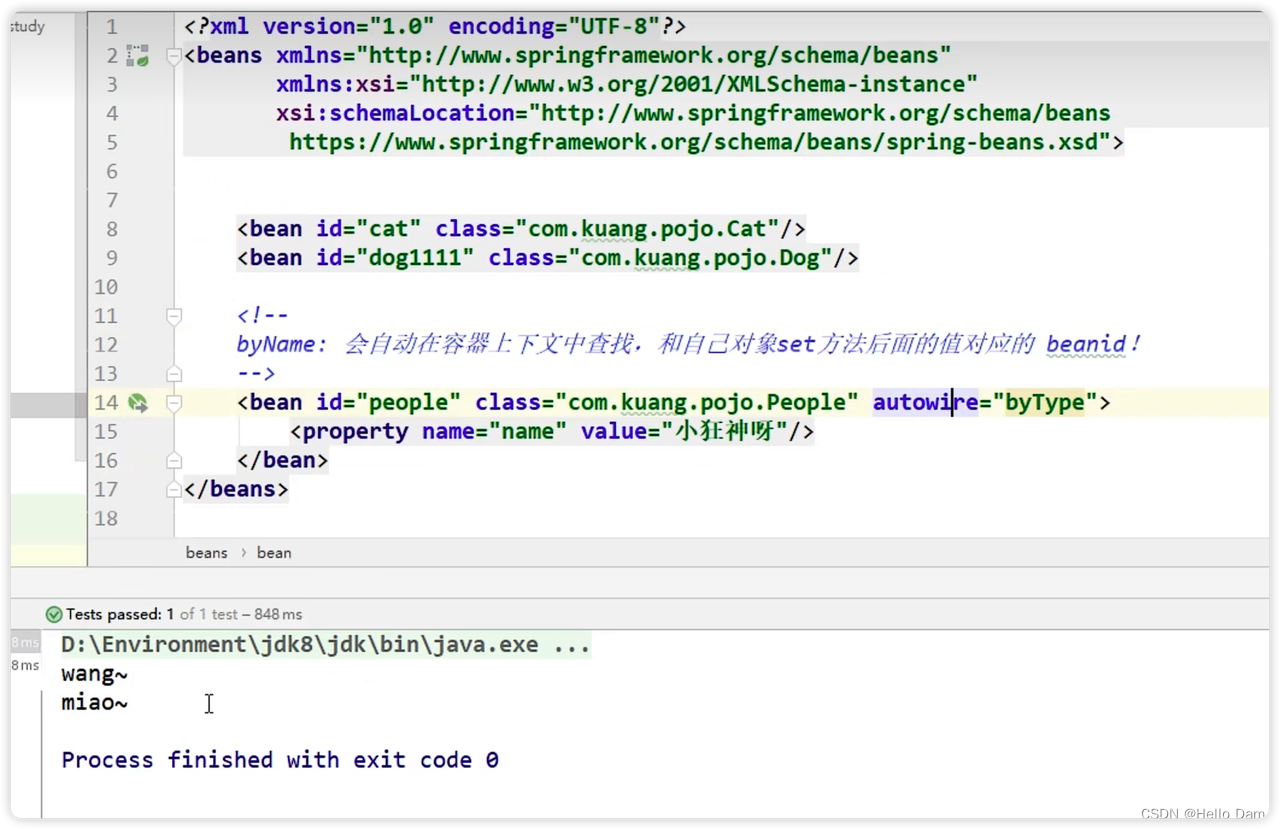Click the byName comment text on line 12

tap(688, 345)
